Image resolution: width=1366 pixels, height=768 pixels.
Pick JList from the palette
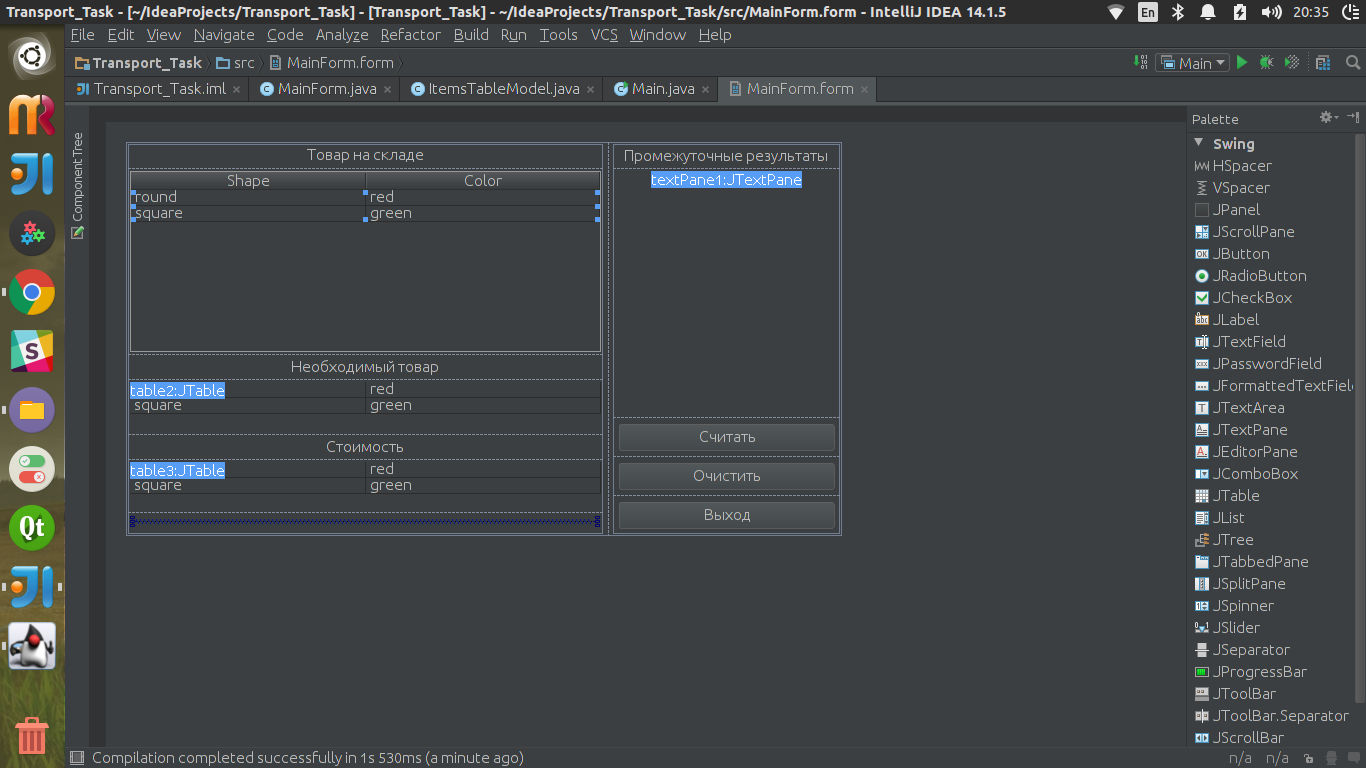(1220, 518)
